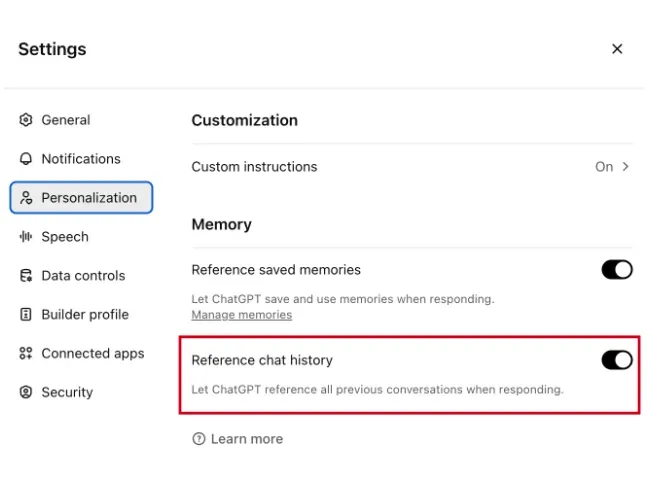
Task: Turn off the Reference chat history switch
Action: (x=616, y=360)
